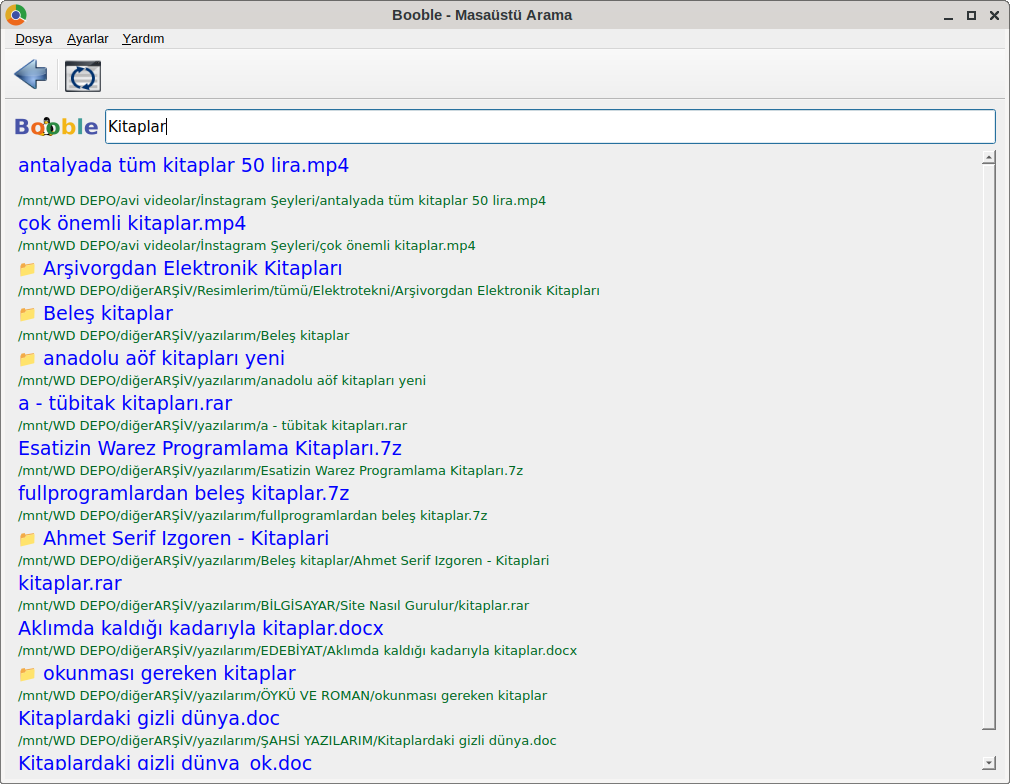Click in the search field containing Kitaplar
1010x784 pixels.
550,127
